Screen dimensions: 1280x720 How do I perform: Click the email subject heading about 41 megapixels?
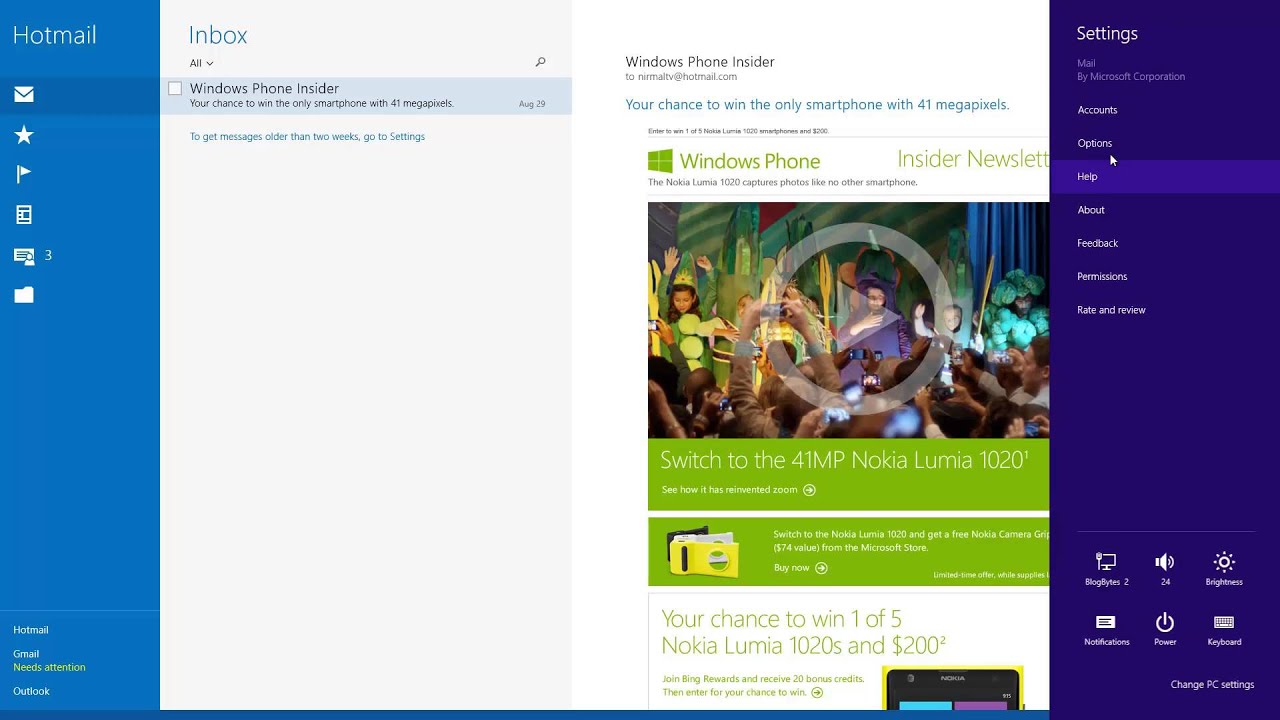[817, 104]
